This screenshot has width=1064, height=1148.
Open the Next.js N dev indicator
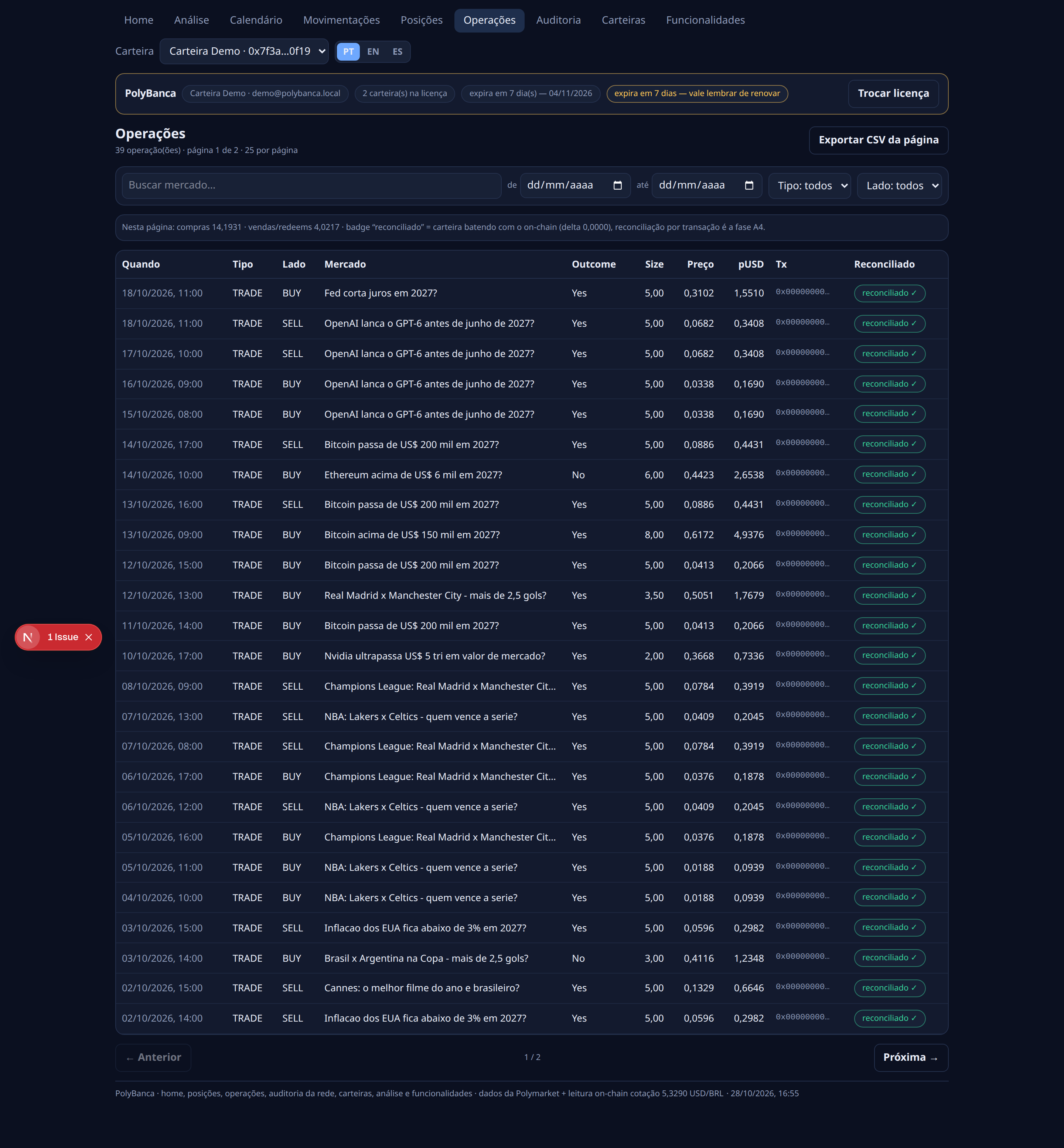click(x=28, y=637)
